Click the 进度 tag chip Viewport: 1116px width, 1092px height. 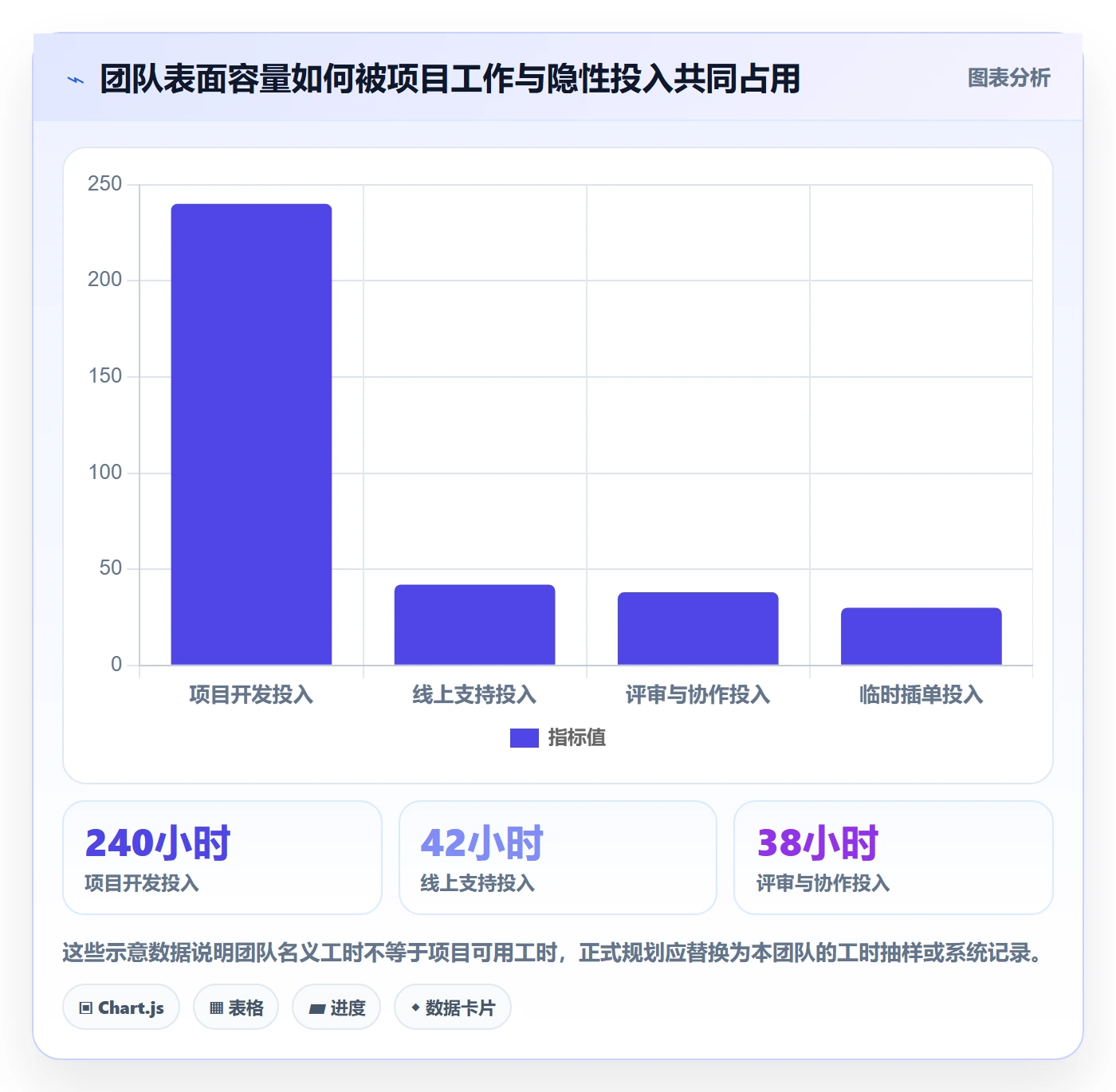[336, 1008]
